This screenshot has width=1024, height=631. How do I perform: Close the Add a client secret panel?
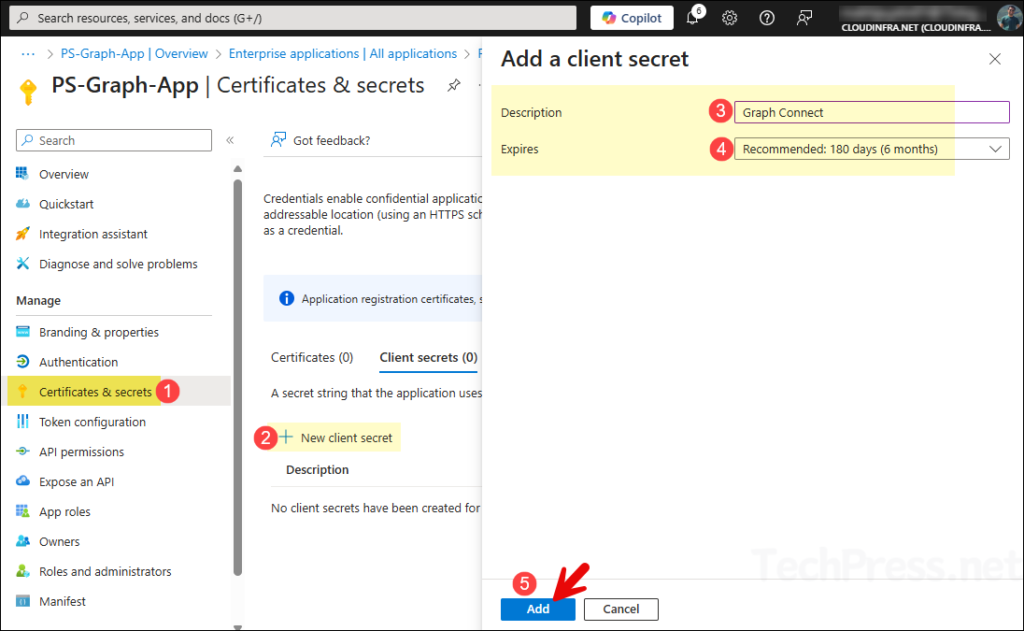pos(994,59)
